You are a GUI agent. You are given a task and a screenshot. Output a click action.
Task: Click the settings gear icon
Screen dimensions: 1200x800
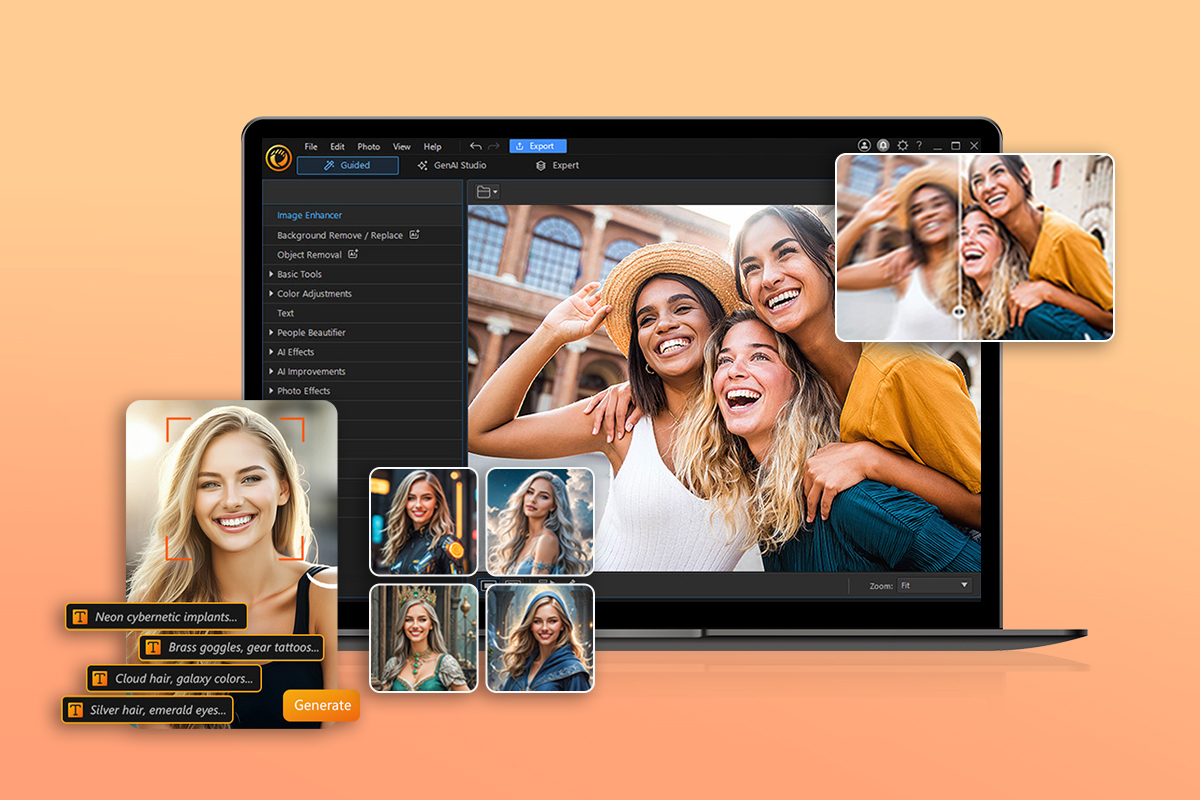coord(902,145)
